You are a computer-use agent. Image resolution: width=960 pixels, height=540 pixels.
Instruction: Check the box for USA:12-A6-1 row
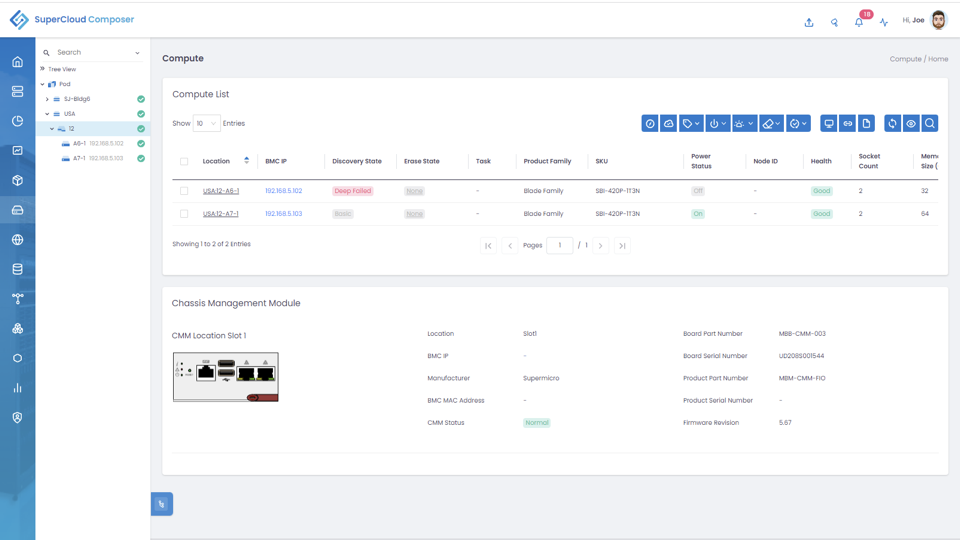pyautogui.click(x=184, y=191)
